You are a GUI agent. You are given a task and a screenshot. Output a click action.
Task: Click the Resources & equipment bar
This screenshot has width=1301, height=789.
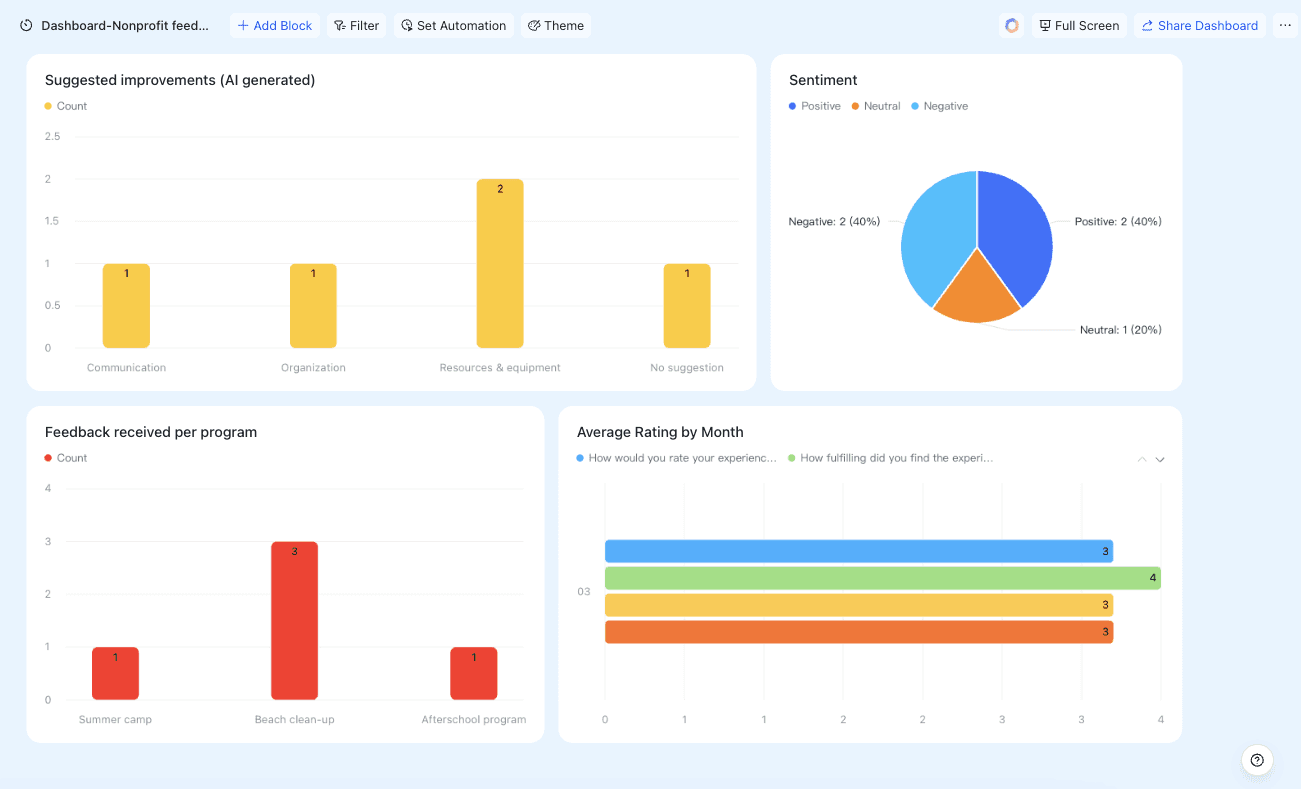coord(500,263)
